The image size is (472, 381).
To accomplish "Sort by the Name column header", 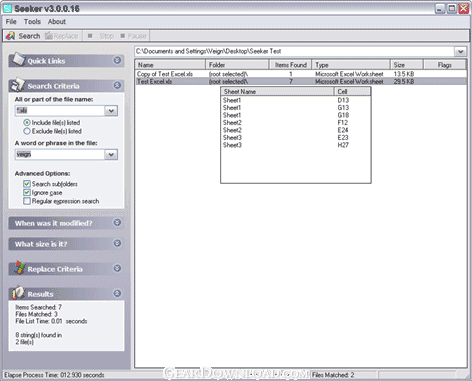I will pyautogui.click(x=170, y=65).
